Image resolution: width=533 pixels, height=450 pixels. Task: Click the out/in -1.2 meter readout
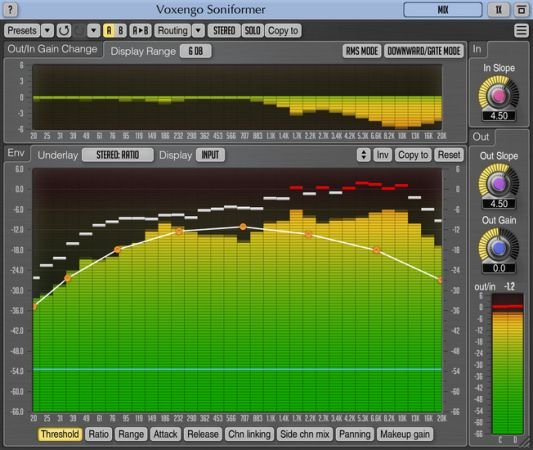[510, 287]
